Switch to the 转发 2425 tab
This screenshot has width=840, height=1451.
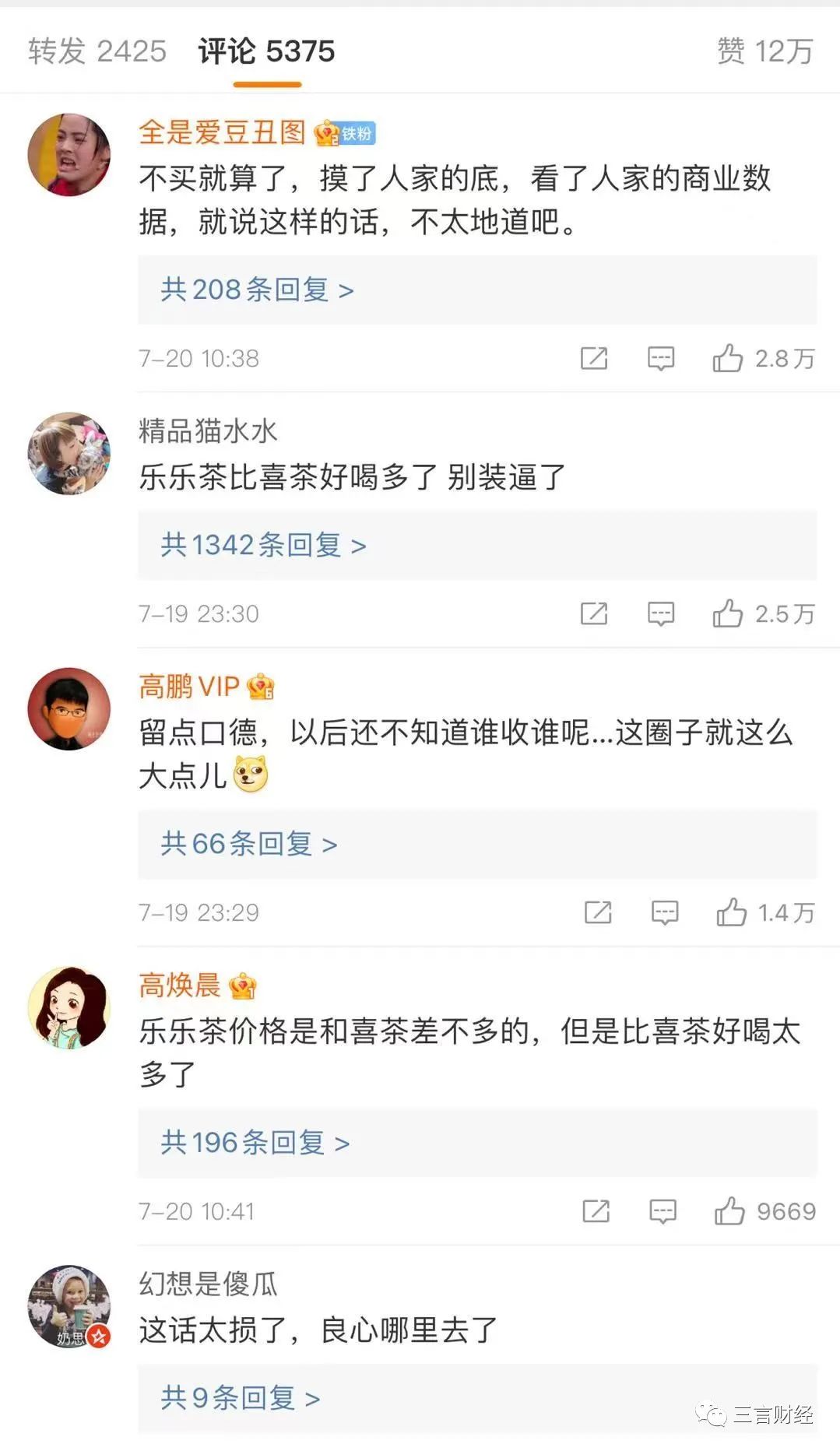coord(97,51)
